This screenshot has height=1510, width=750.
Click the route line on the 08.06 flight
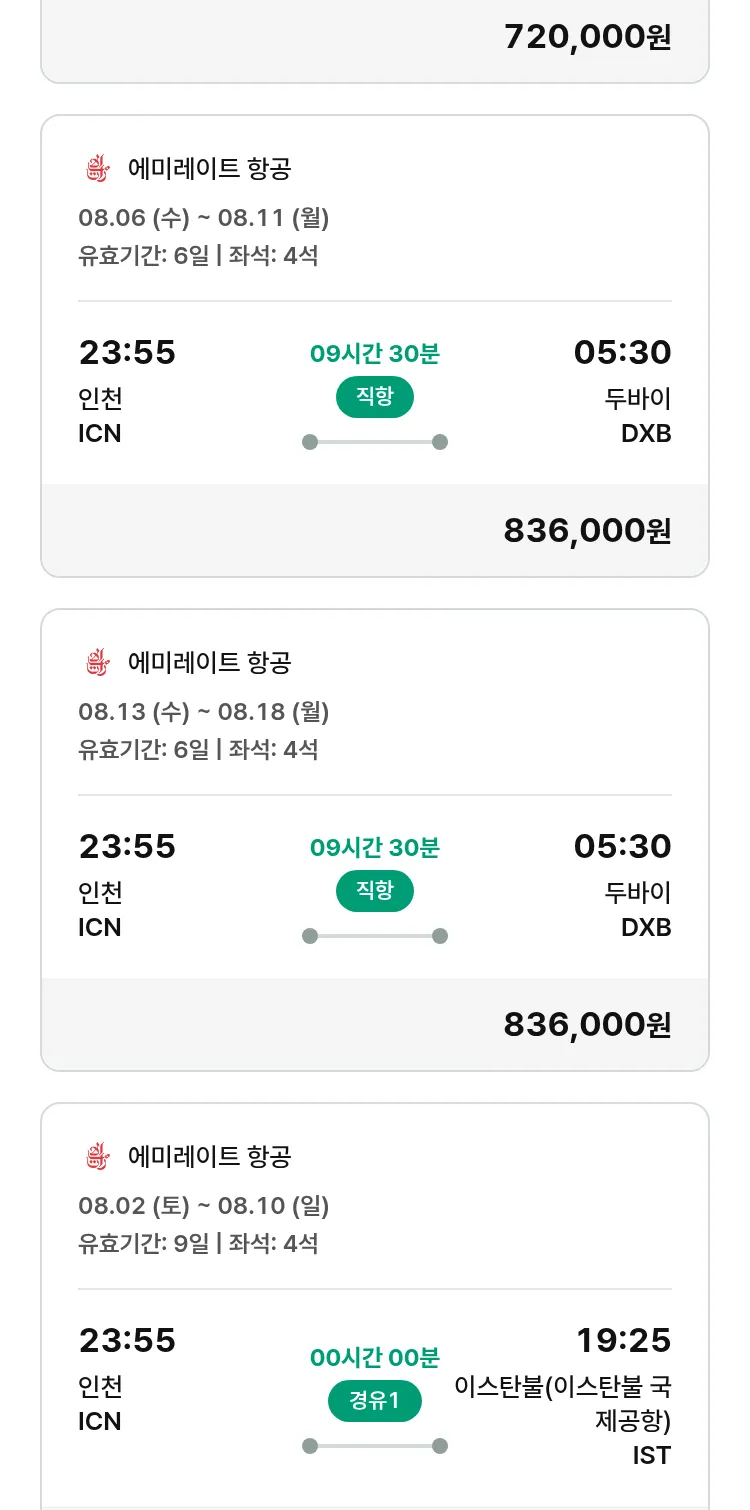click(375, 442)
